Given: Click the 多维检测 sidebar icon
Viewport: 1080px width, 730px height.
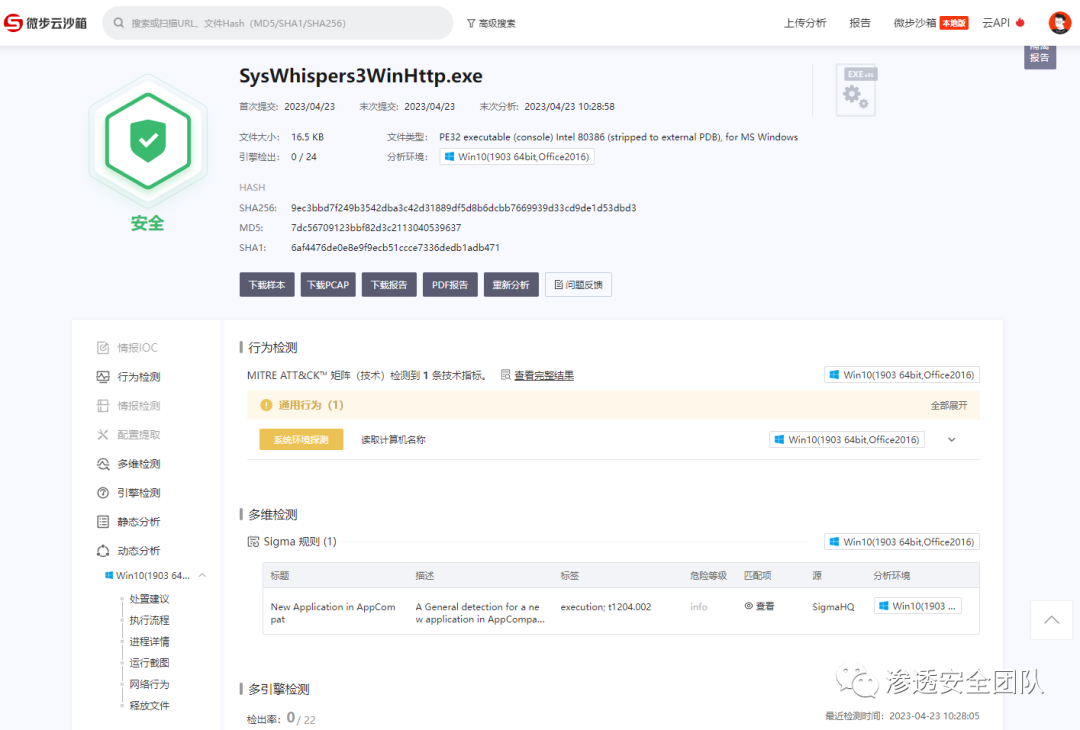Looking at the screenshot, I should [103, 463].
